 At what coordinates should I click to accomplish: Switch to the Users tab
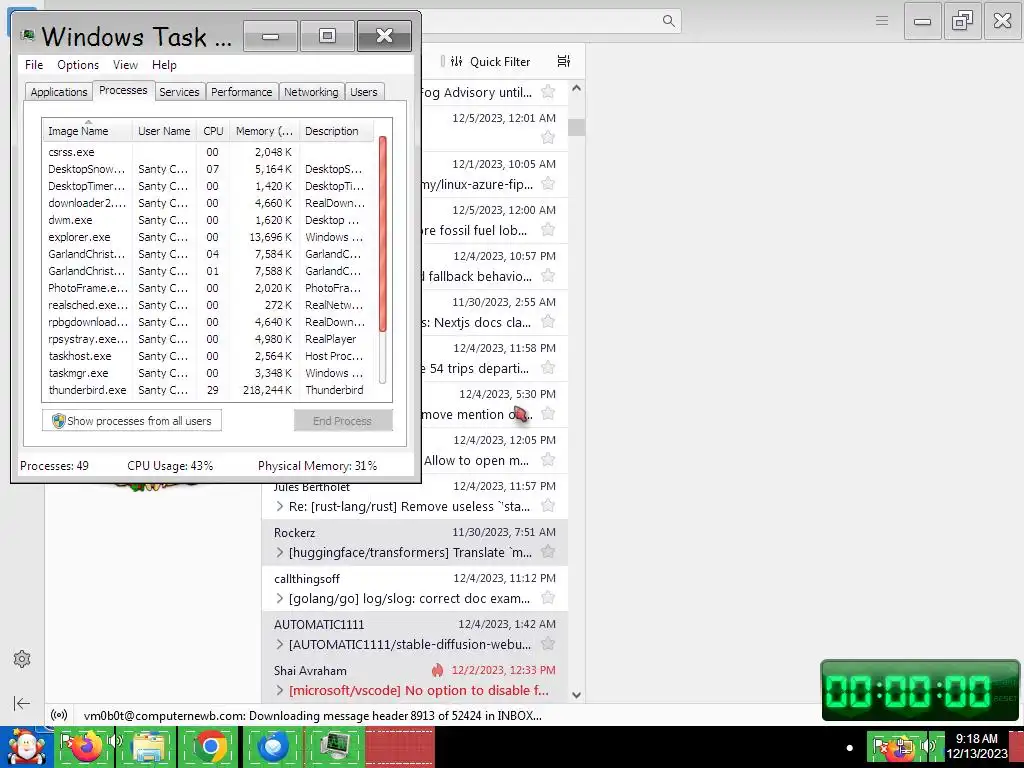pos(364,92)
